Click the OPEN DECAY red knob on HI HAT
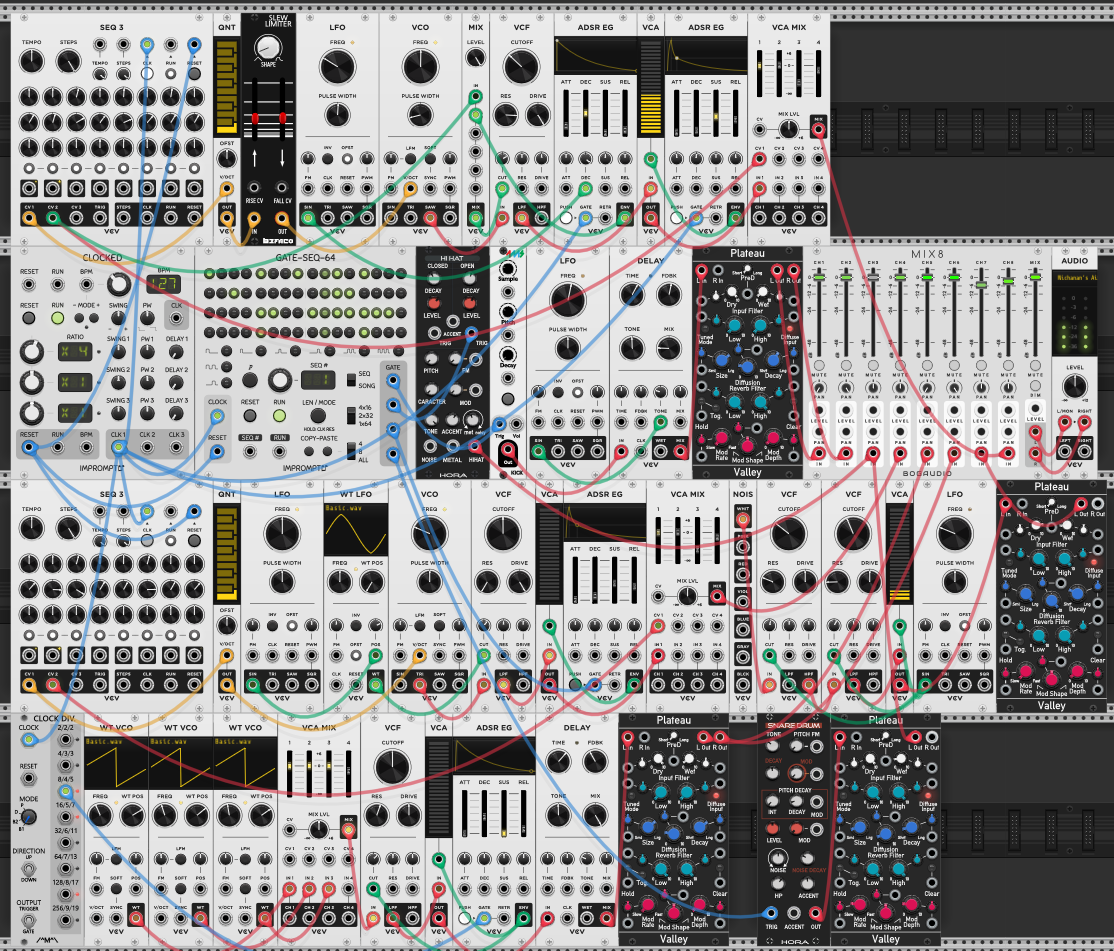The height and width of the screenshot is (951, 1114). (x=471, y=303)
